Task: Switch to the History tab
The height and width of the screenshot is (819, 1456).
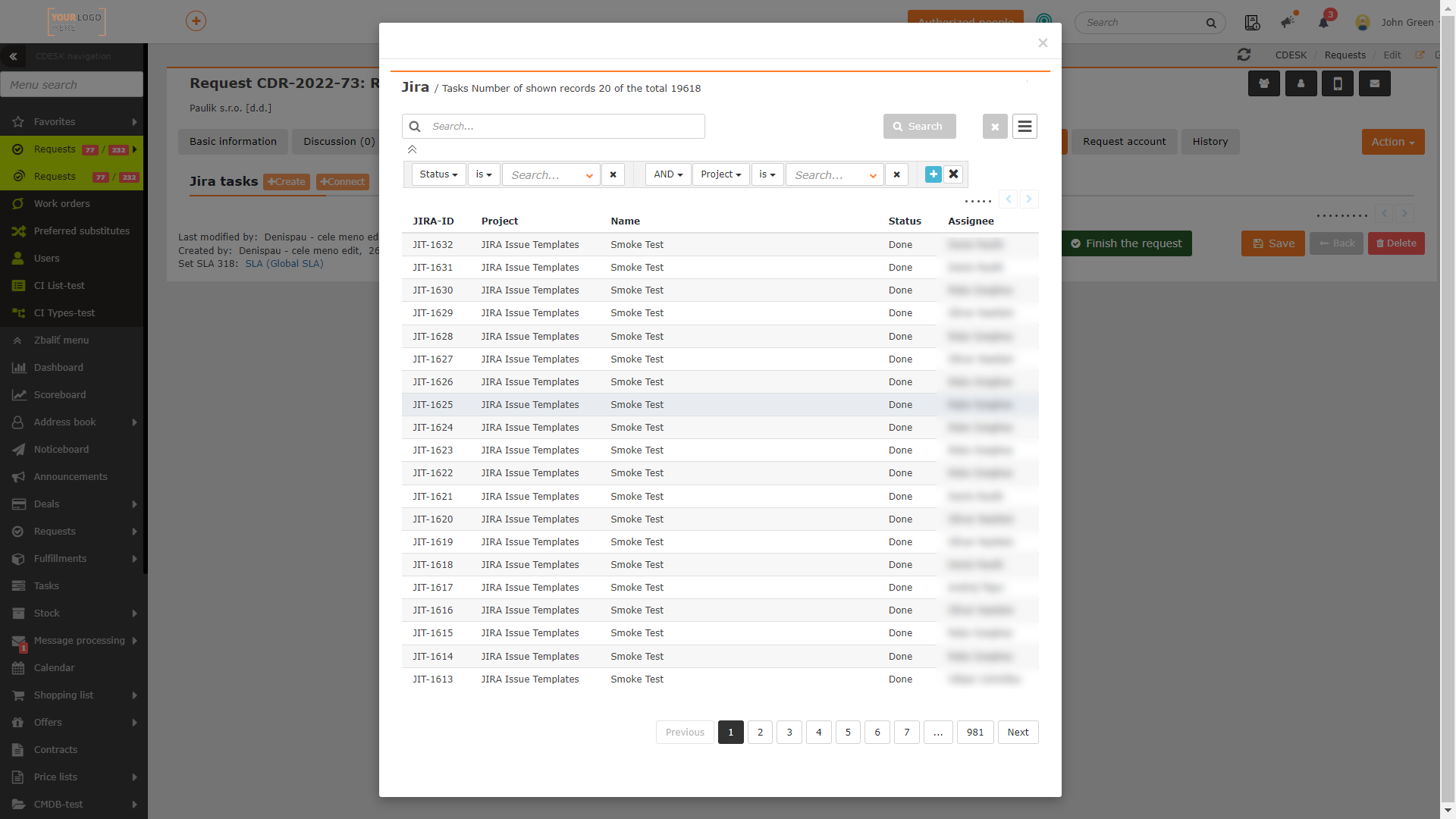Action: click(1210, 142)
